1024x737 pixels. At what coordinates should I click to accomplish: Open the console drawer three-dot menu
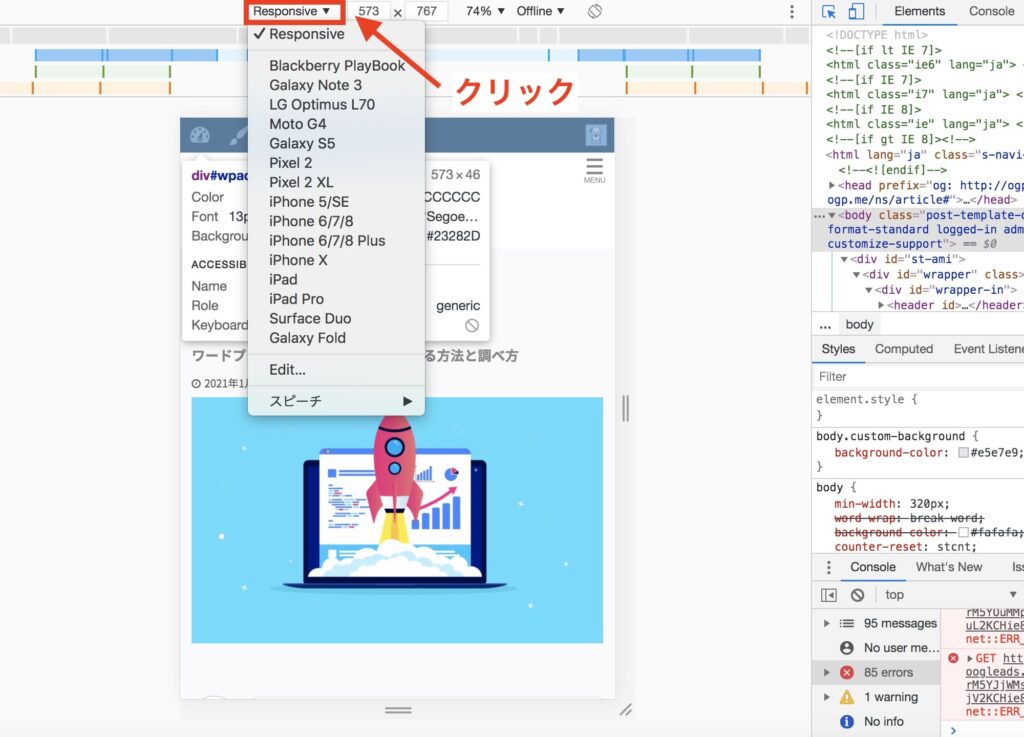(x=829, y=567)
